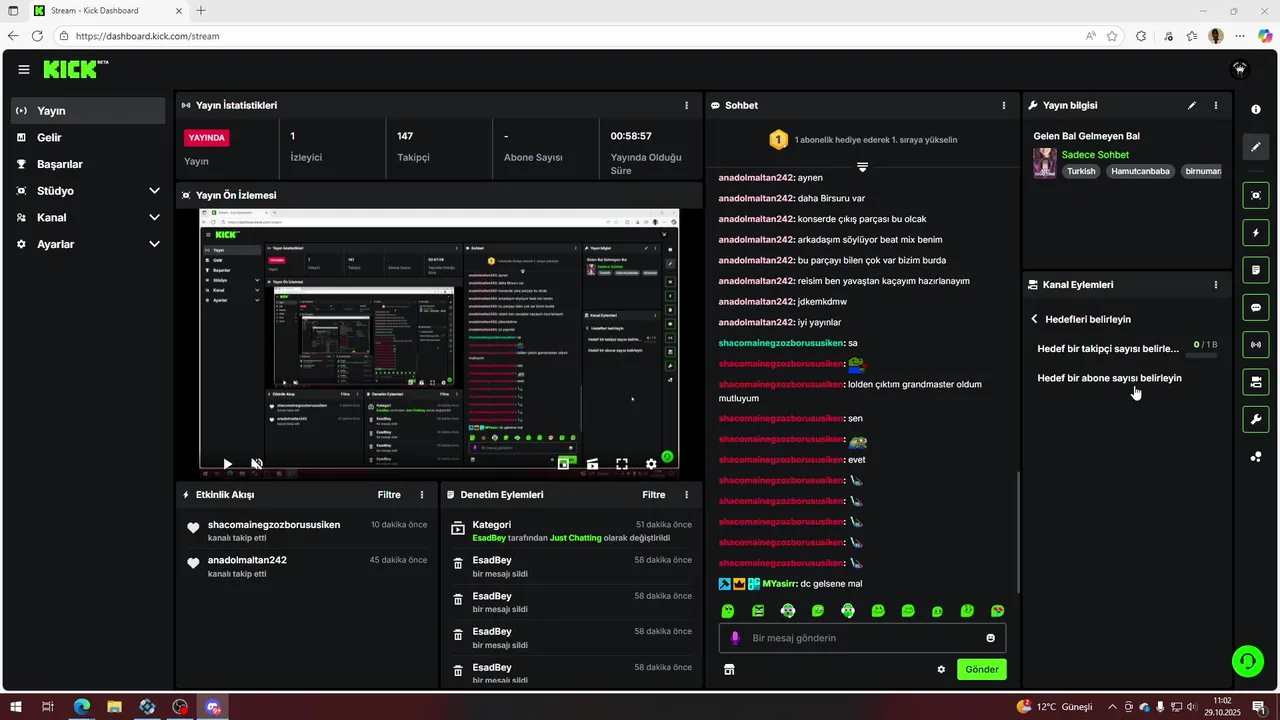Screen dimensions: 1280x720
Task: Open File Explorer from the Windows taskbar
Action: click(x=114, y=707)
